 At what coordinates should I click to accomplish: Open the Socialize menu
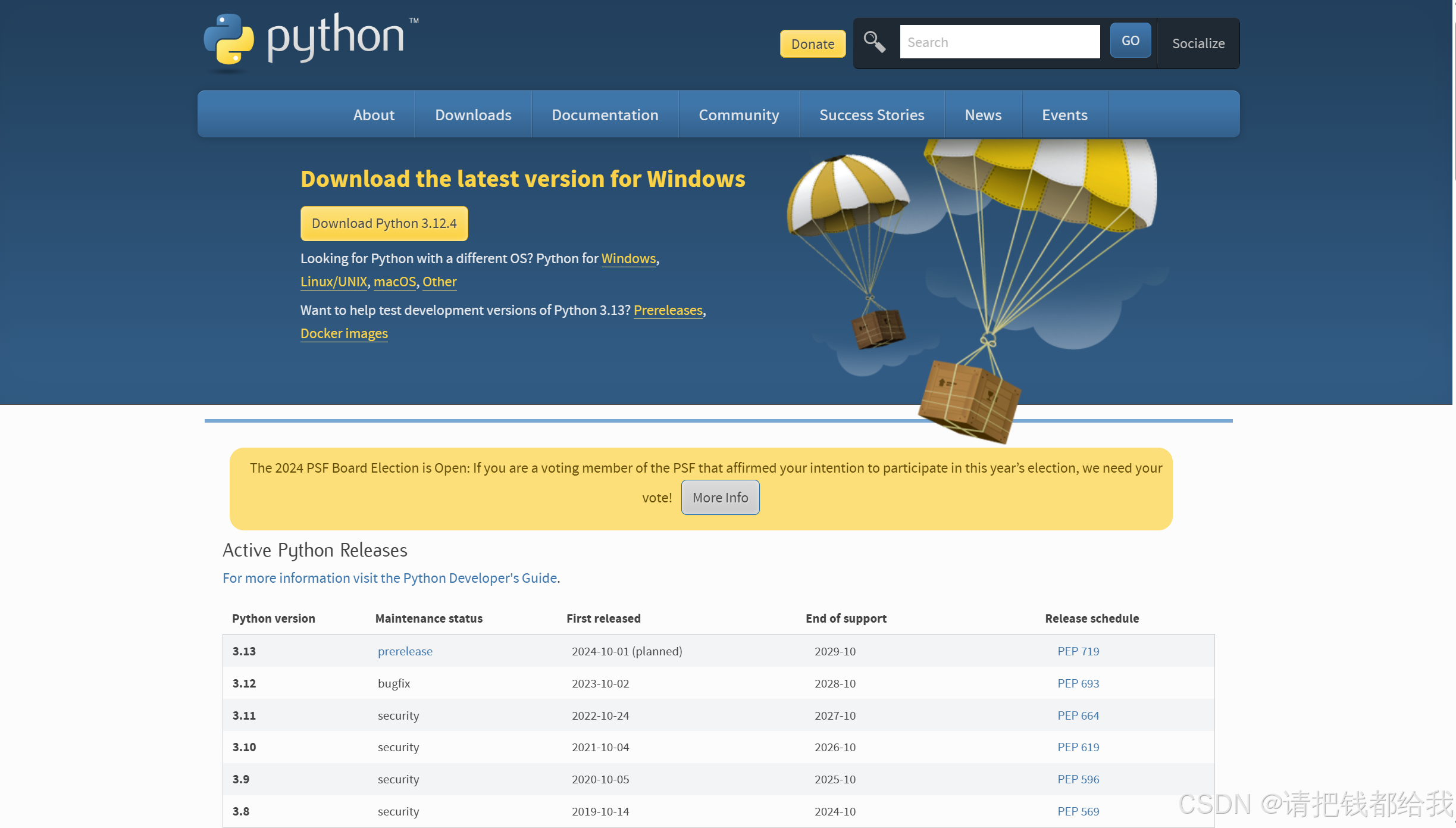click(1198, 43)
